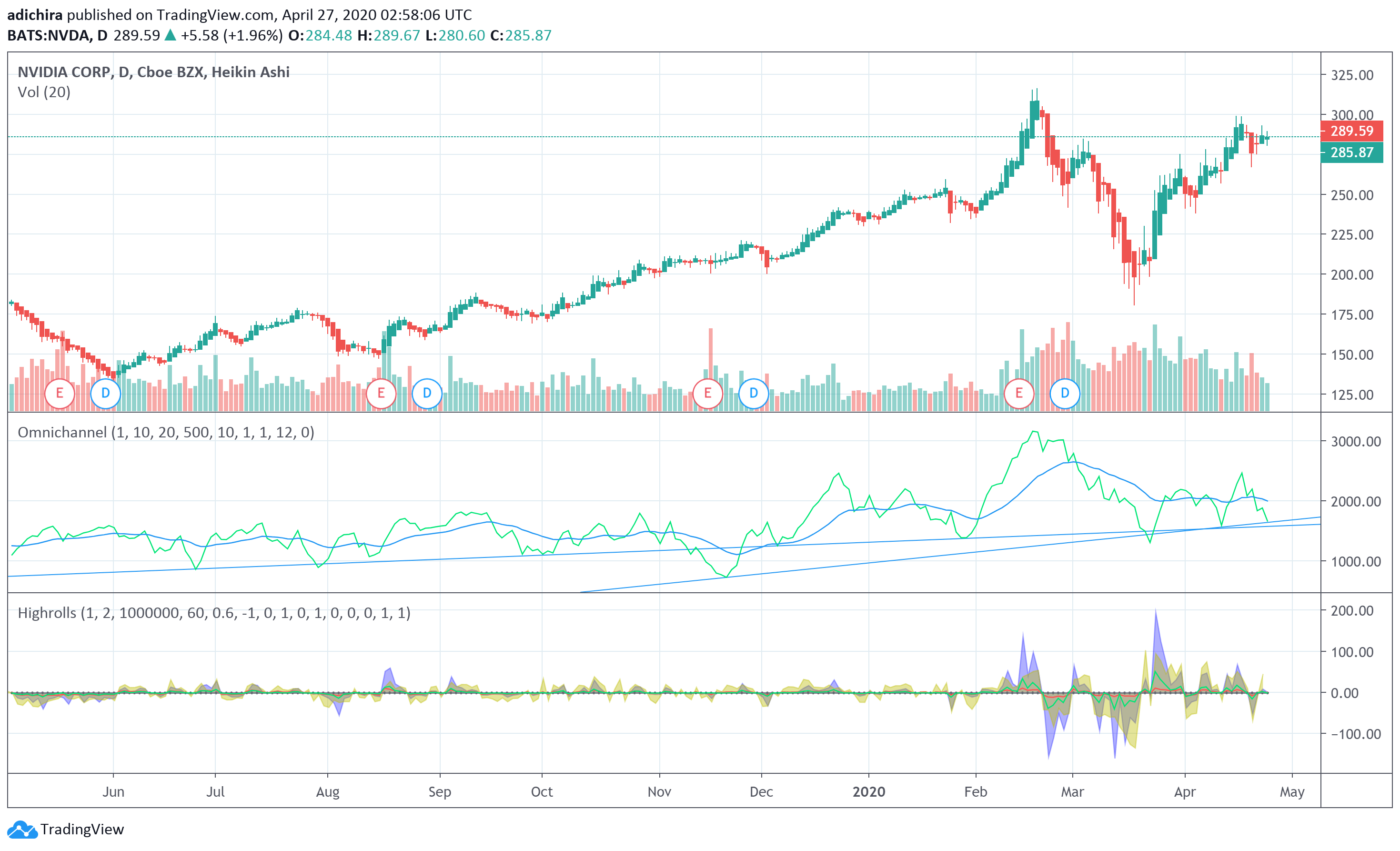Click the NVIDIA CORP chart title
1400x851 pixels.
click(153, 72)
